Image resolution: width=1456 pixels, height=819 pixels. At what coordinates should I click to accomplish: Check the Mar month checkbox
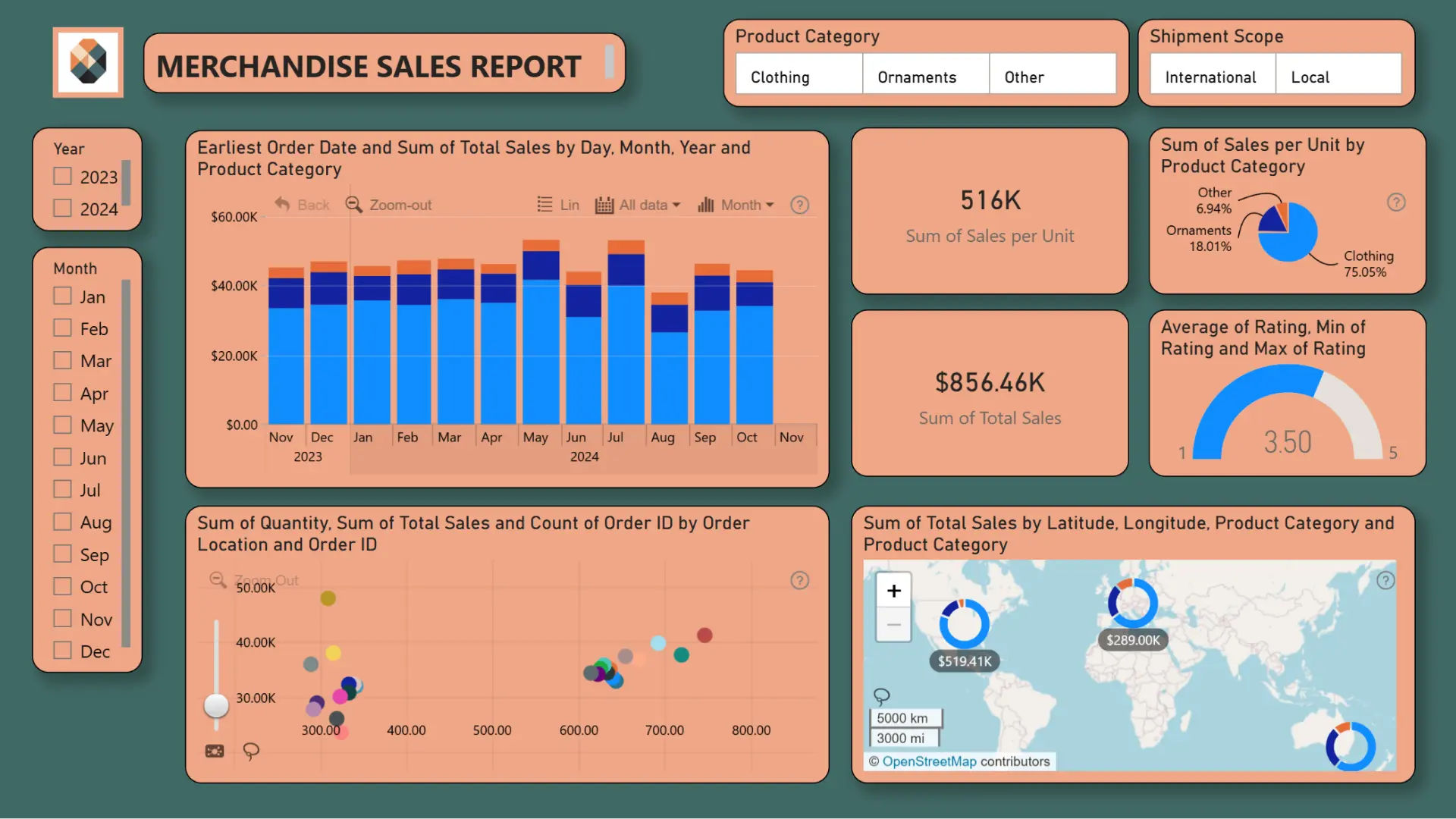click(x=62, y=360)
